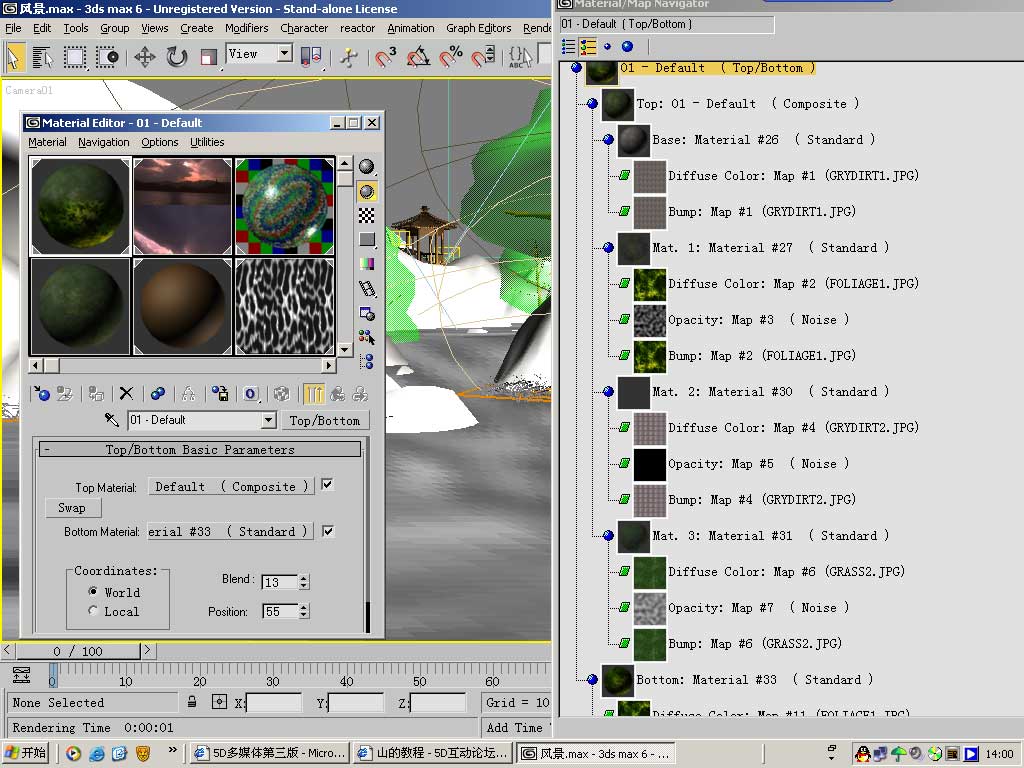Viewport: 1024px width, 768px height.
Task: Open the Animation menu
Action: 411,28
